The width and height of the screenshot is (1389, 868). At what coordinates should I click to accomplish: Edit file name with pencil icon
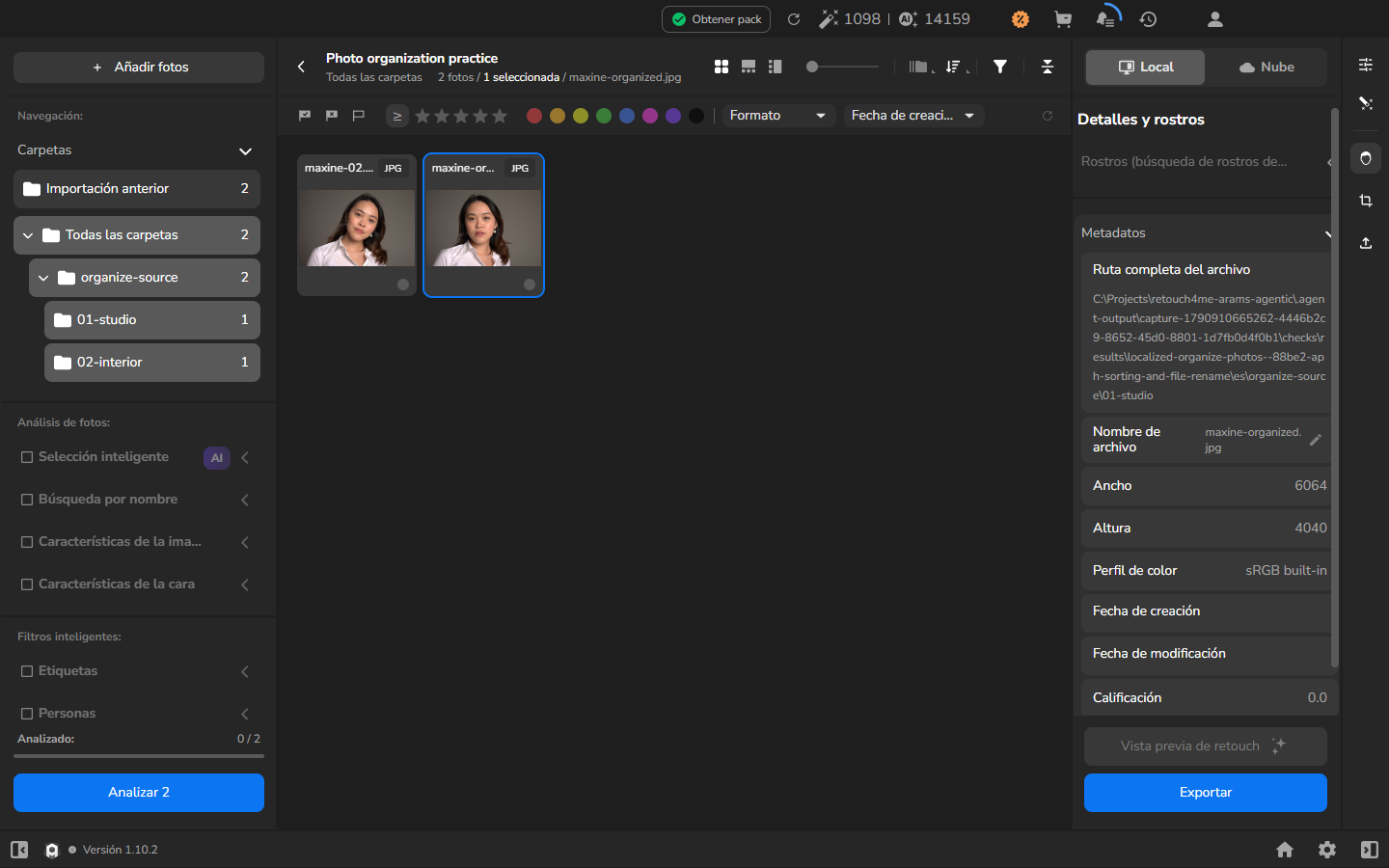pos(1315,440)
